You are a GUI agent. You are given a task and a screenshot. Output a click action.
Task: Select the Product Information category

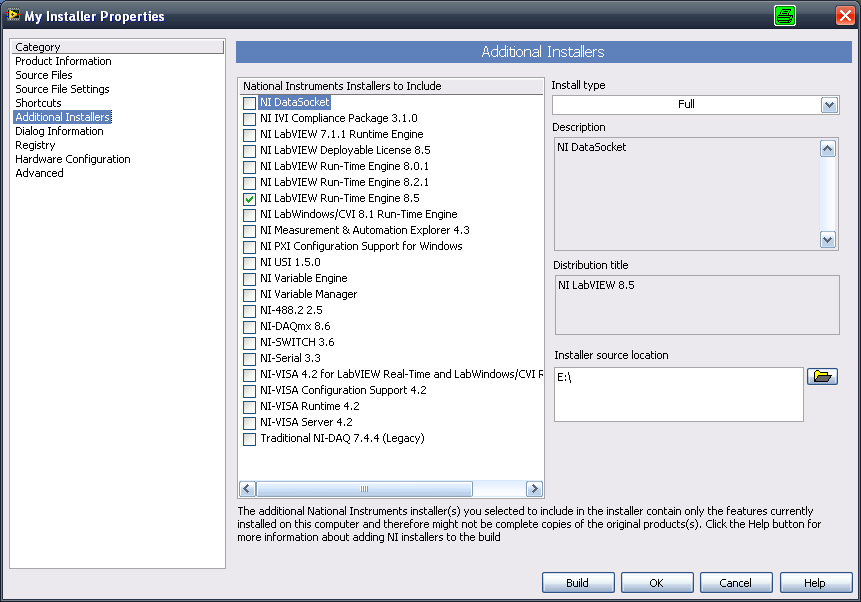(x=63, y=61)
